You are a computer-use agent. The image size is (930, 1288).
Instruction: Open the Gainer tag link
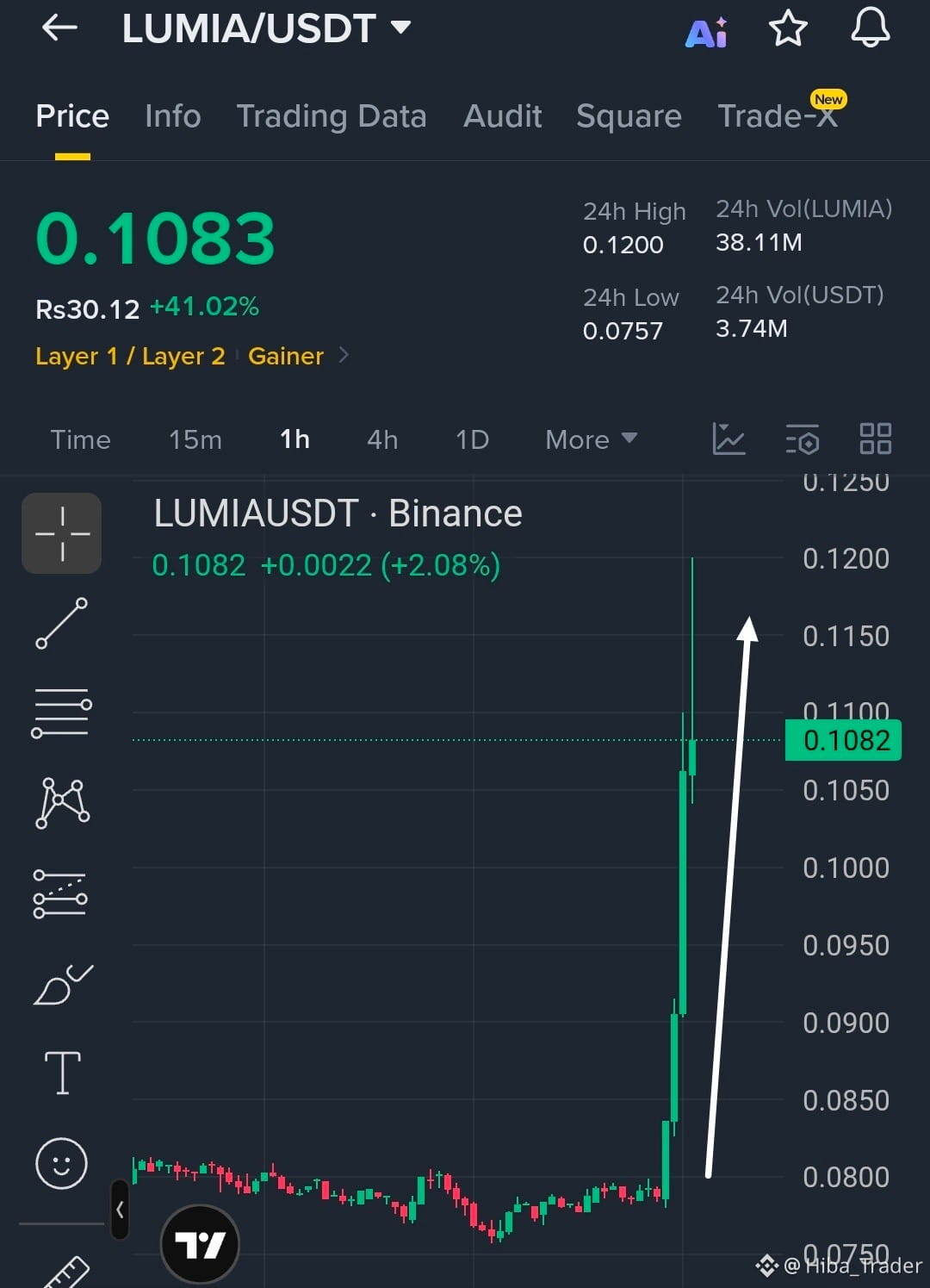click(x=286, y=356)
